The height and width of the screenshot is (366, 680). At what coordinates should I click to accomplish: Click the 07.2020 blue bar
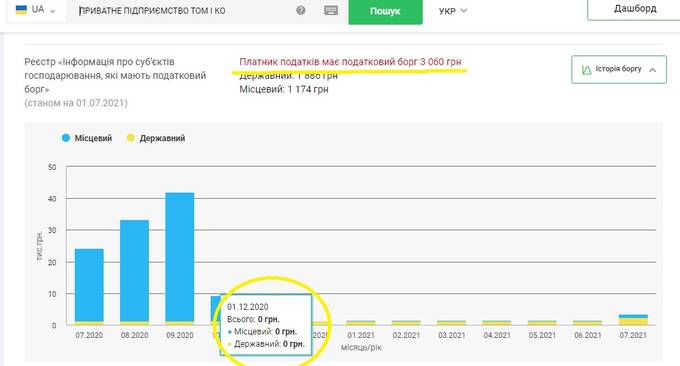(x=89, y=285)
